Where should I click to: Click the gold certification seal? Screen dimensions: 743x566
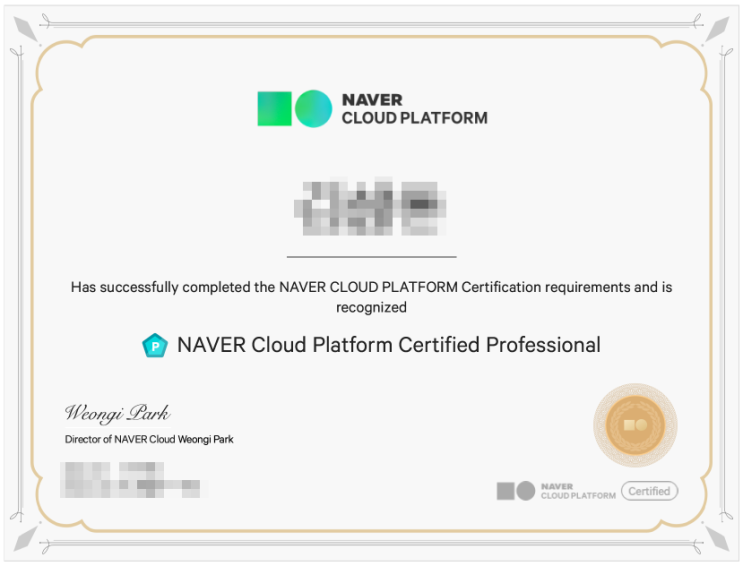pos(635,425)
